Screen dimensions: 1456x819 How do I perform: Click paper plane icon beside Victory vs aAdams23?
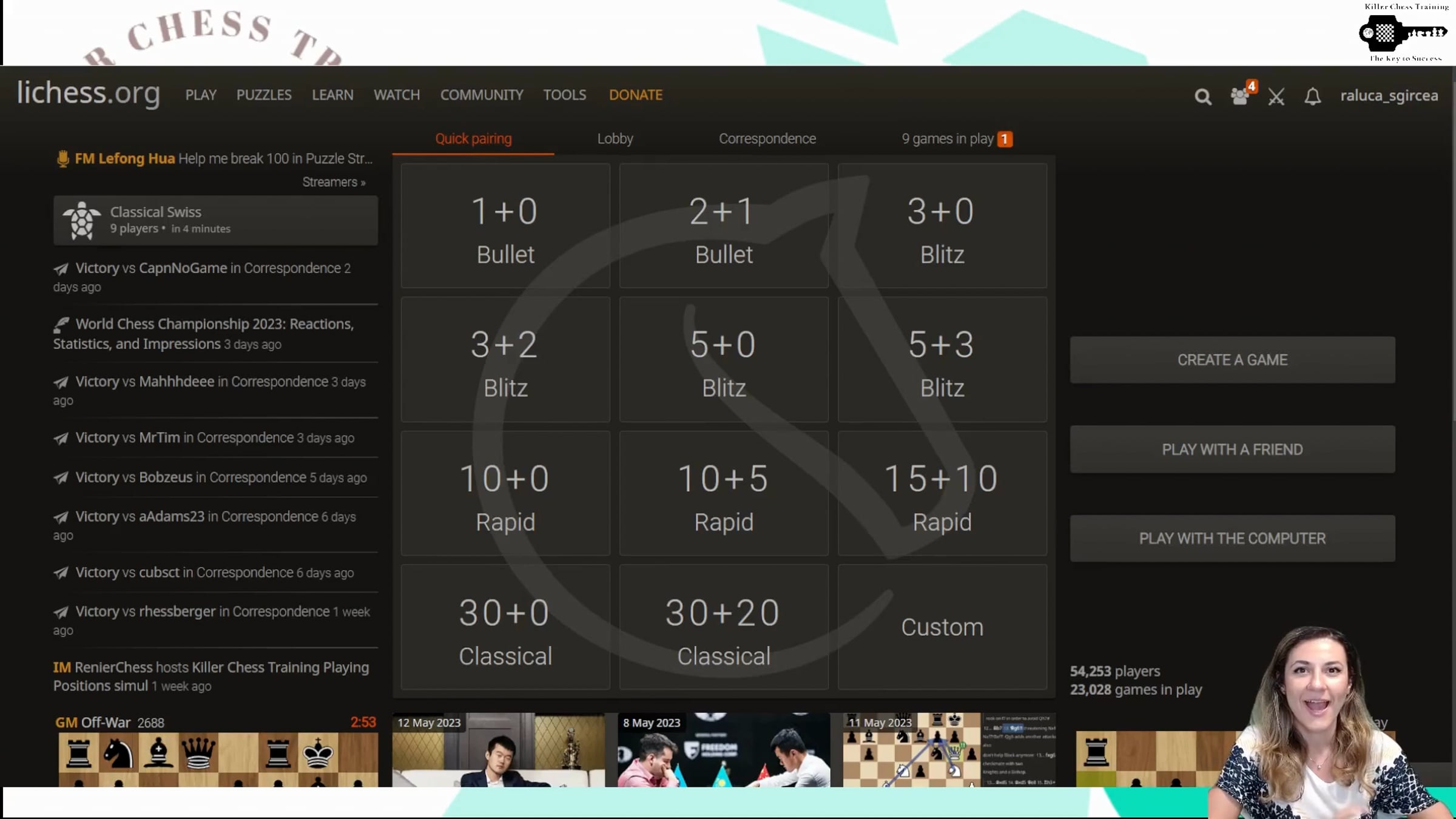[x=61, y=517]
